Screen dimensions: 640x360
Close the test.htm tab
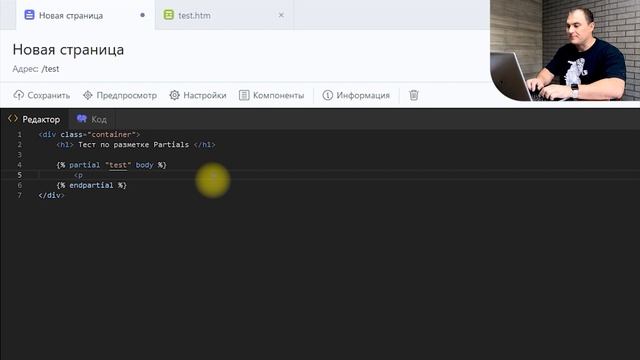[x=281, y=15]
